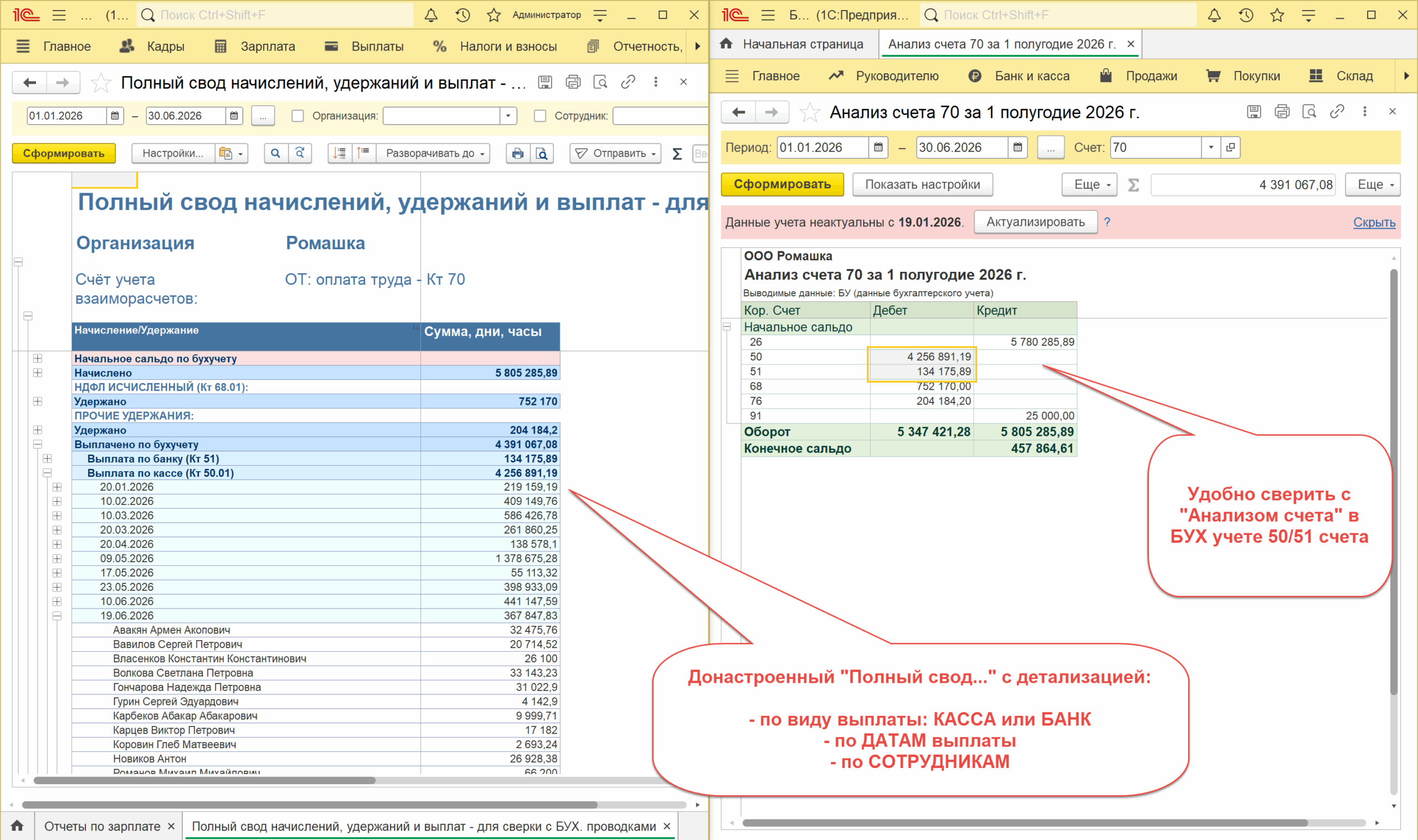The height and width of the screenshot is (840, 1418).
Task: Click period selection ellipsis button in Анализ счета
Action: click(x=1051, y=148)
